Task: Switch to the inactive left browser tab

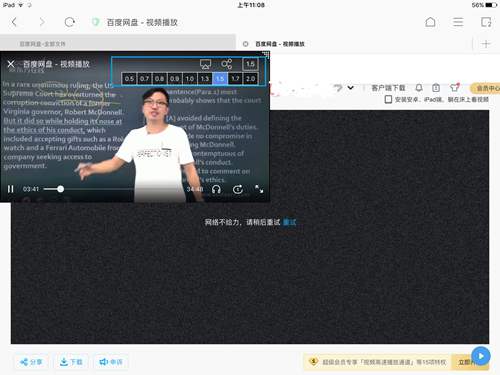Action: 118,44
